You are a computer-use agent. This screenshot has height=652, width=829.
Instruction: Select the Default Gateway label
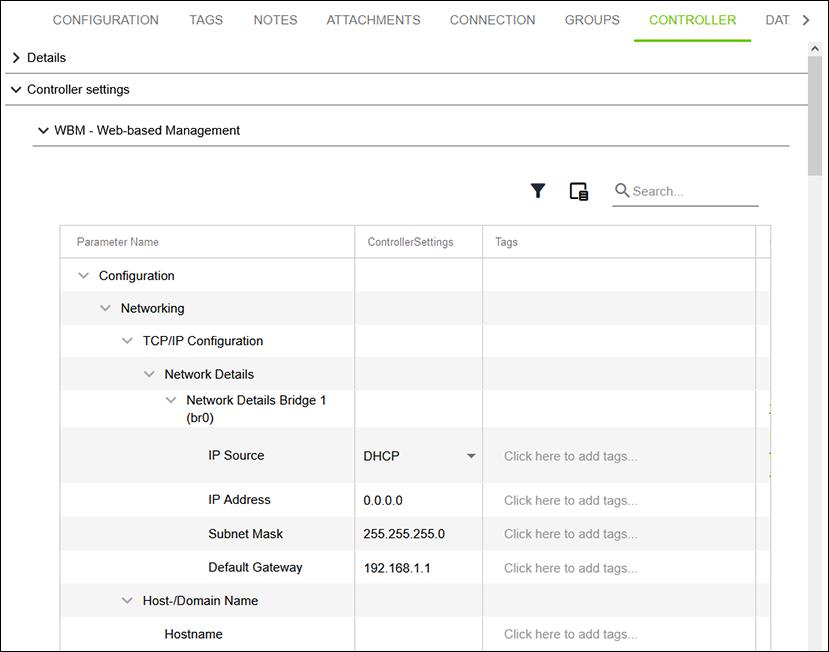[255, 567]
